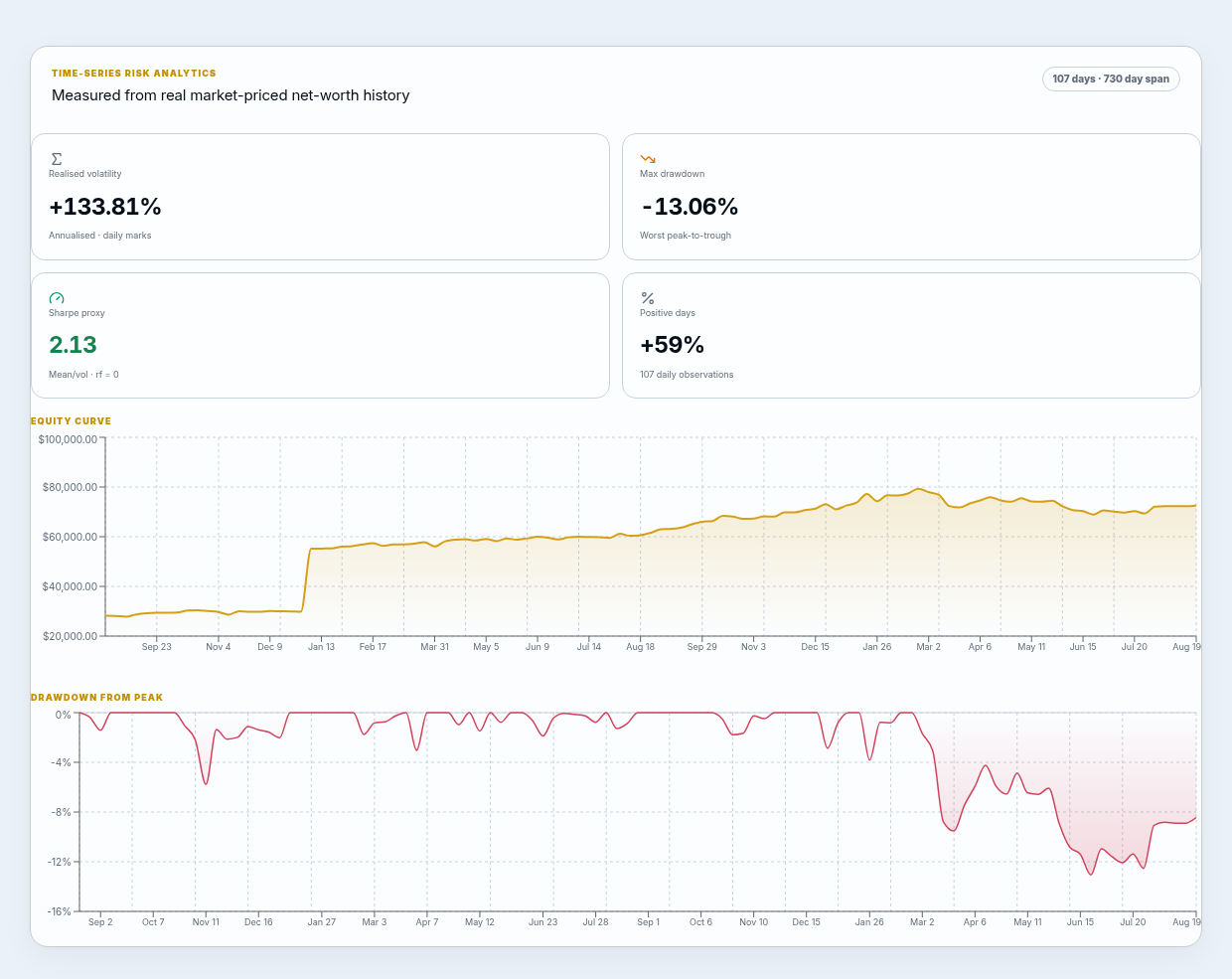Click the May 5 tick on equity chart
The width and height of the screenshot is (1232, 979).
[486, 647]
